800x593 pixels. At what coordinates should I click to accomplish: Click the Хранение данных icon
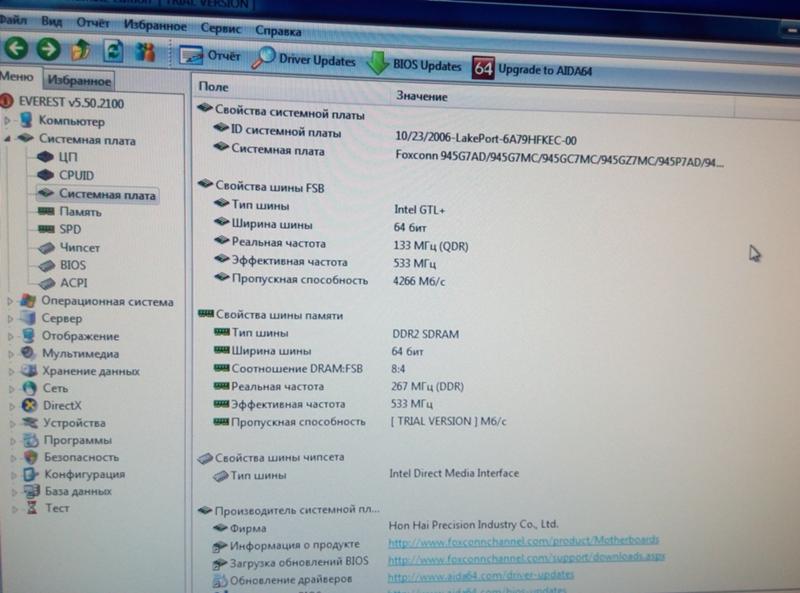29,370
